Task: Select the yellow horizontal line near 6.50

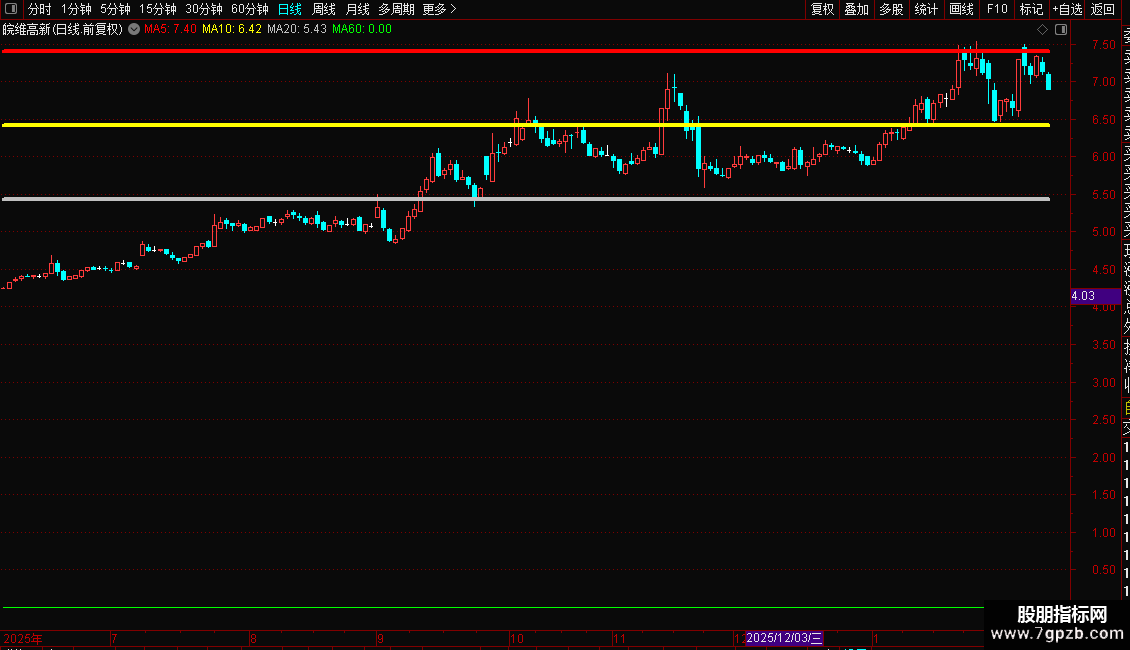Action: tap(526, 125)
